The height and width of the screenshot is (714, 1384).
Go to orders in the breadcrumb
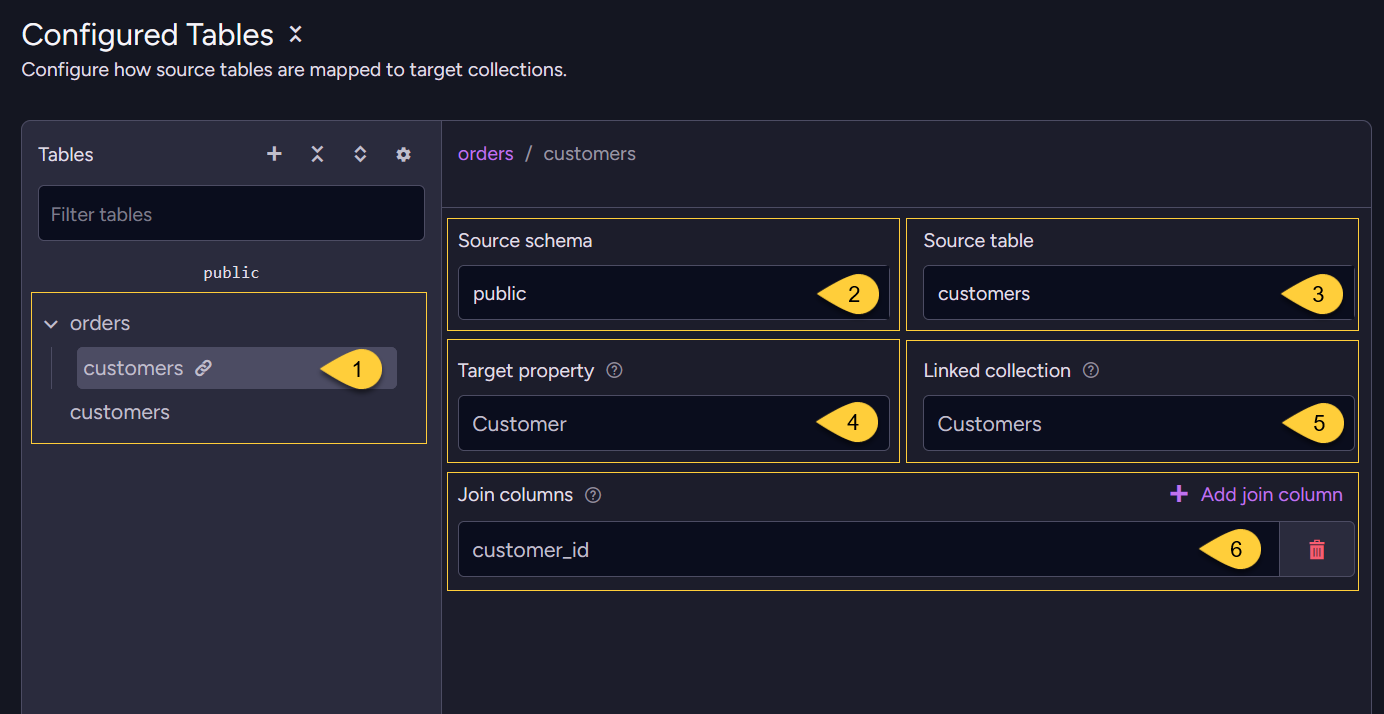click(x=486, y=154)
